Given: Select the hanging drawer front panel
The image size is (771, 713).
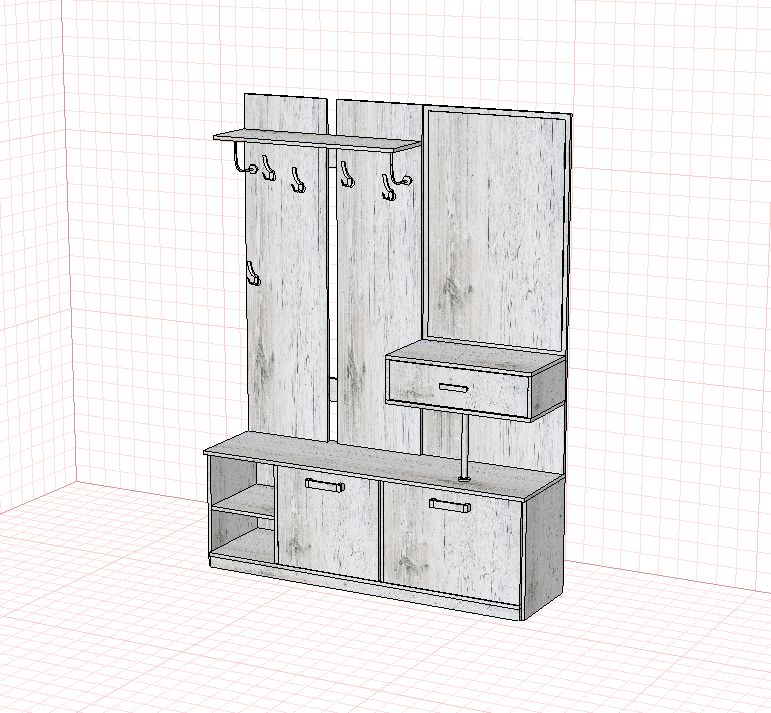Looking at the screenshot, I should click(x=459, y=388).
